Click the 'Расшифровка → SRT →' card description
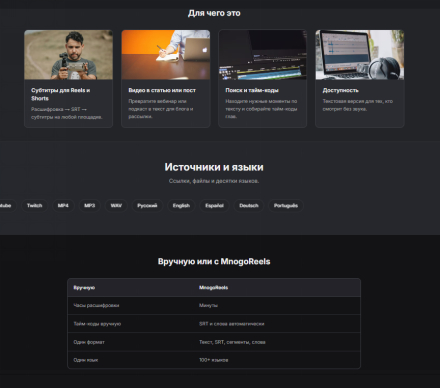This screenshot has height=388, width=440. click(x=67, y=113)
